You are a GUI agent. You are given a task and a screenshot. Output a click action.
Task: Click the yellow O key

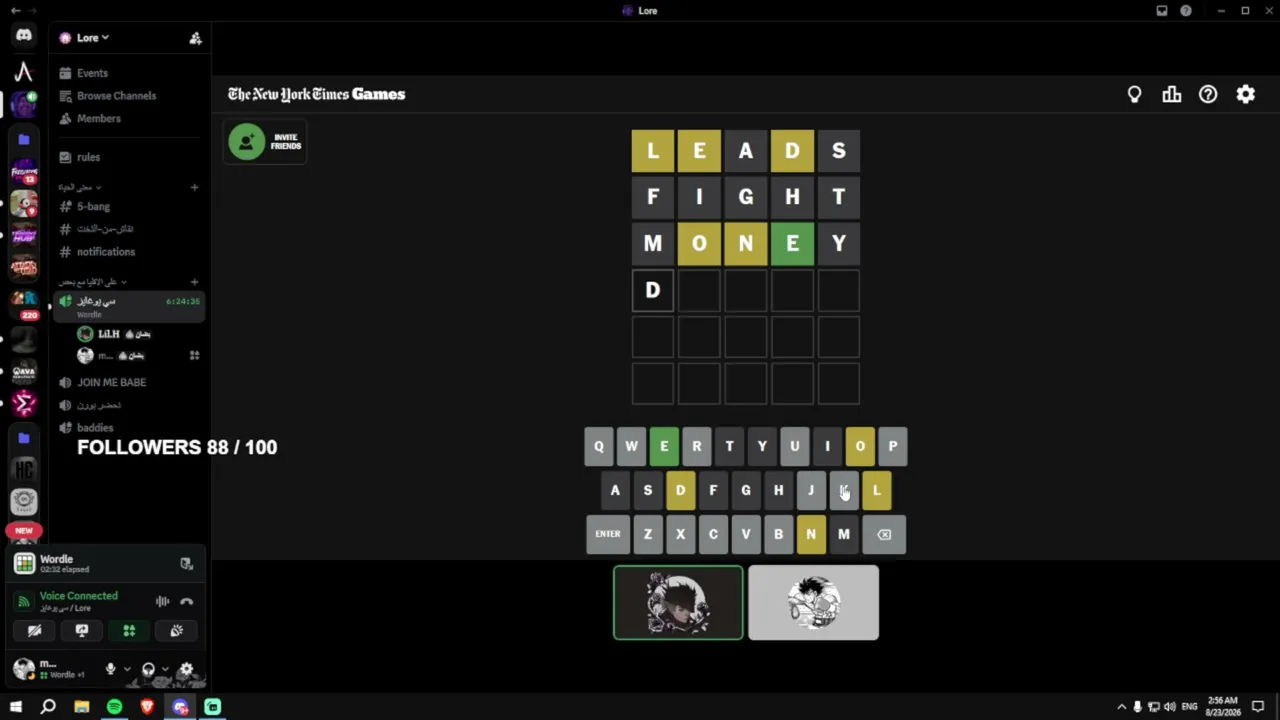[x=860, y=447]
